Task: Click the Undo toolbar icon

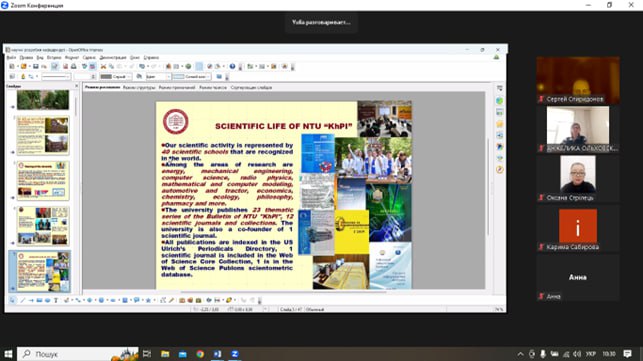Action: point(141,66)
